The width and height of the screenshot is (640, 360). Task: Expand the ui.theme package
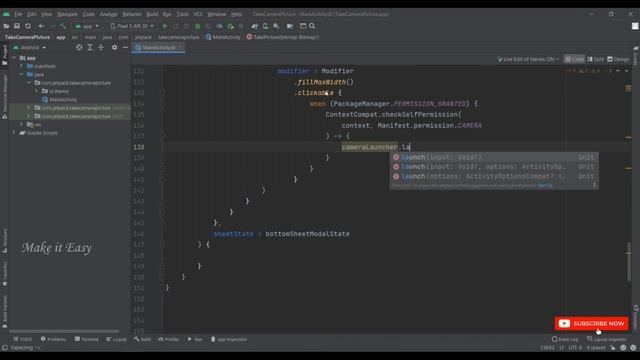[x=37, y=91]
